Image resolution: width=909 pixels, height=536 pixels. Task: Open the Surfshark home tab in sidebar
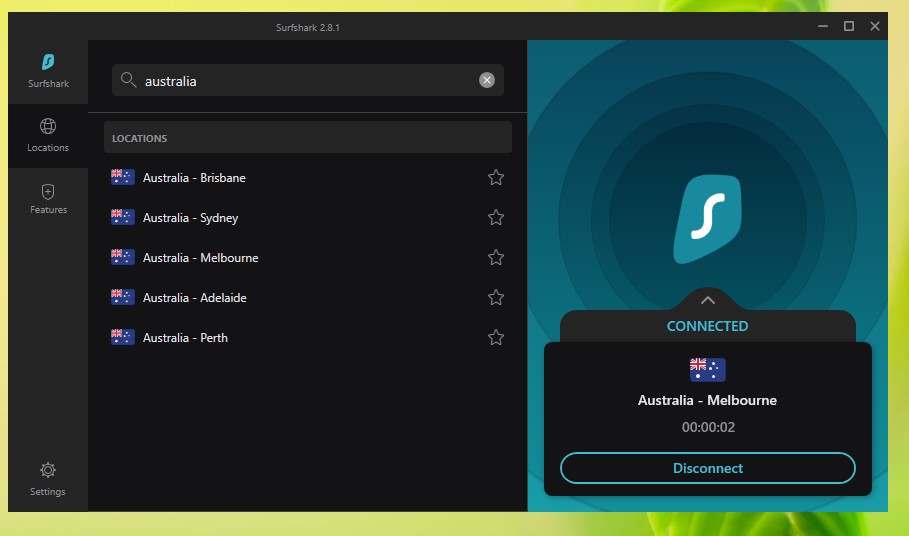click(48, 71)
